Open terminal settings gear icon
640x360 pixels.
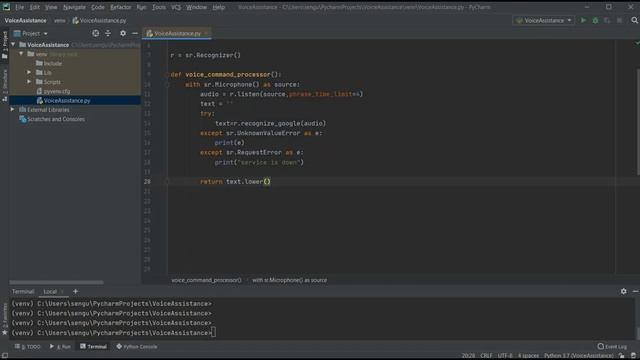pyautogui.click(x=624, y=291)
